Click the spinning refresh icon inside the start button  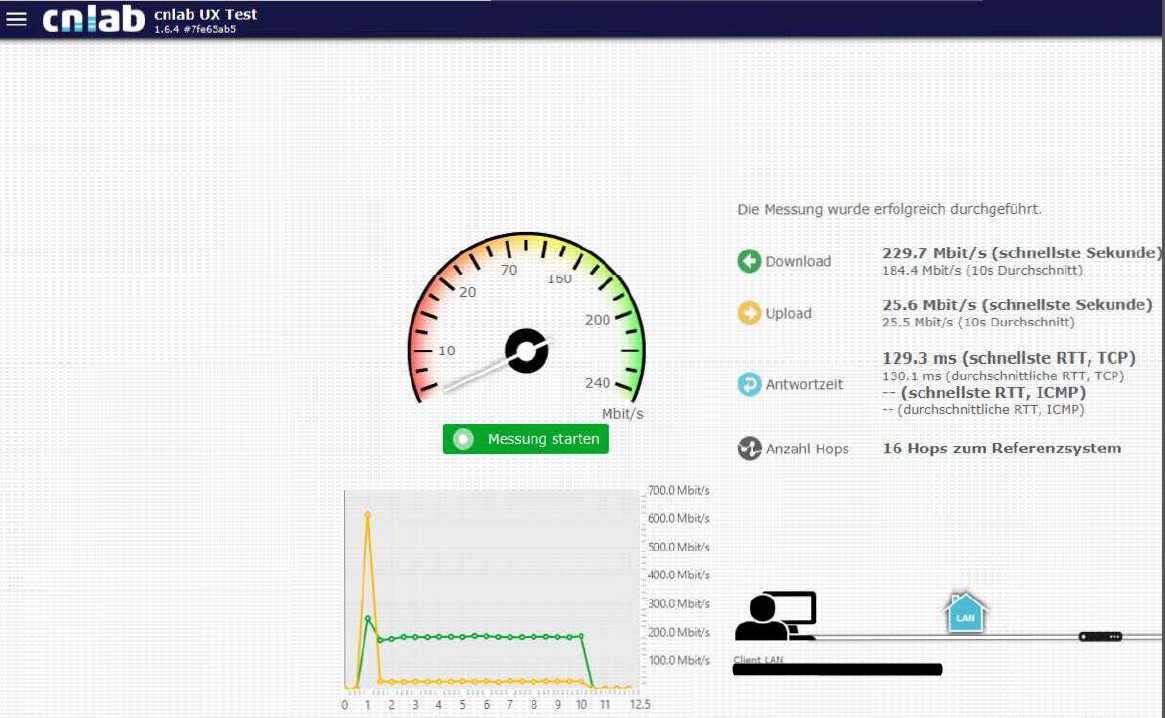click(463, 438)
